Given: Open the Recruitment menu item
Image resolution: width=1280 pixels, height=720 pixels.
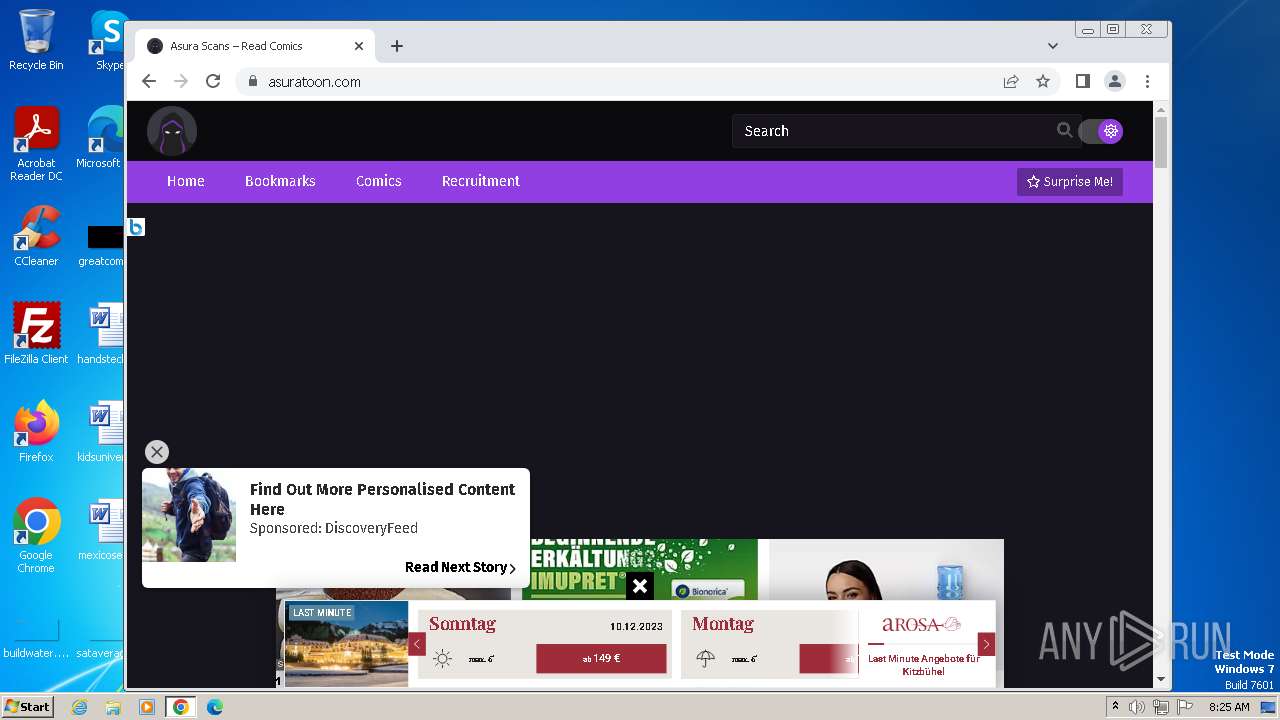Looking at the screenshot, I should coord(481,181).
